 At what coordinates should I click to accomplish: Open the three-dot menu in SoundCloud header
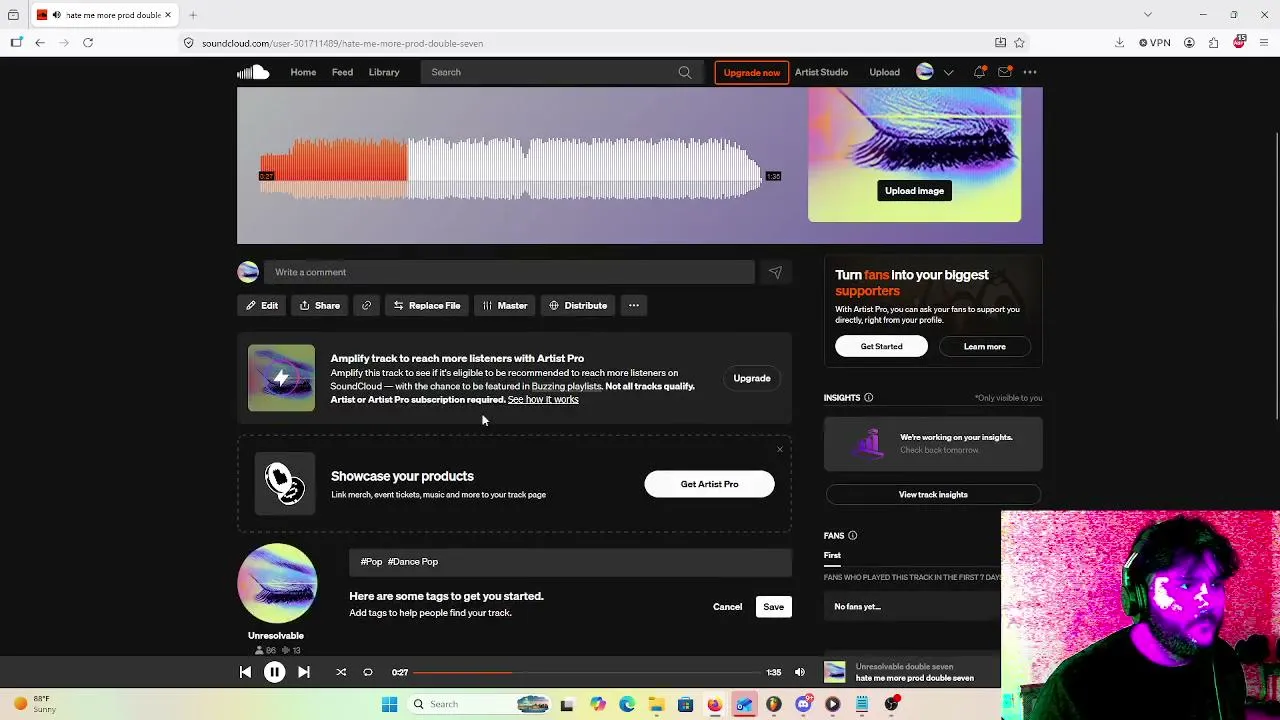point(1030,72)
